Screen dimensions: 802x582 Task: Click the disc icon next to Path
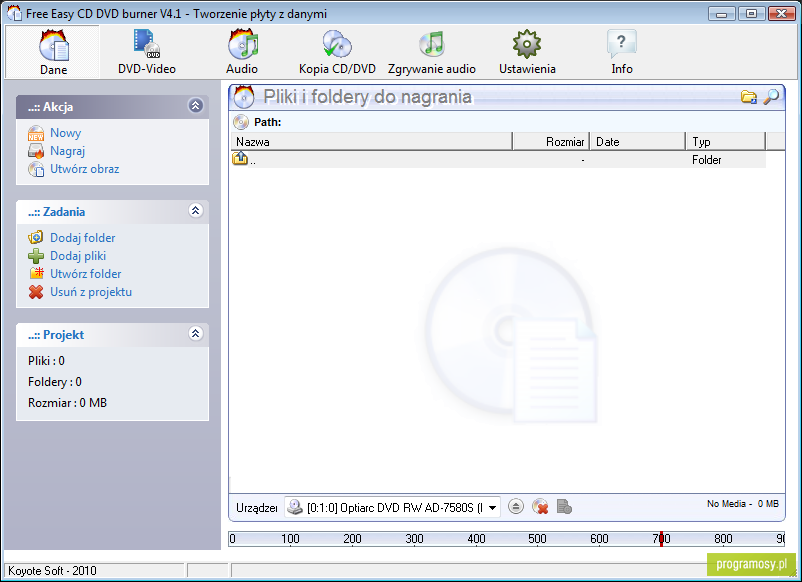coord(240,122)
